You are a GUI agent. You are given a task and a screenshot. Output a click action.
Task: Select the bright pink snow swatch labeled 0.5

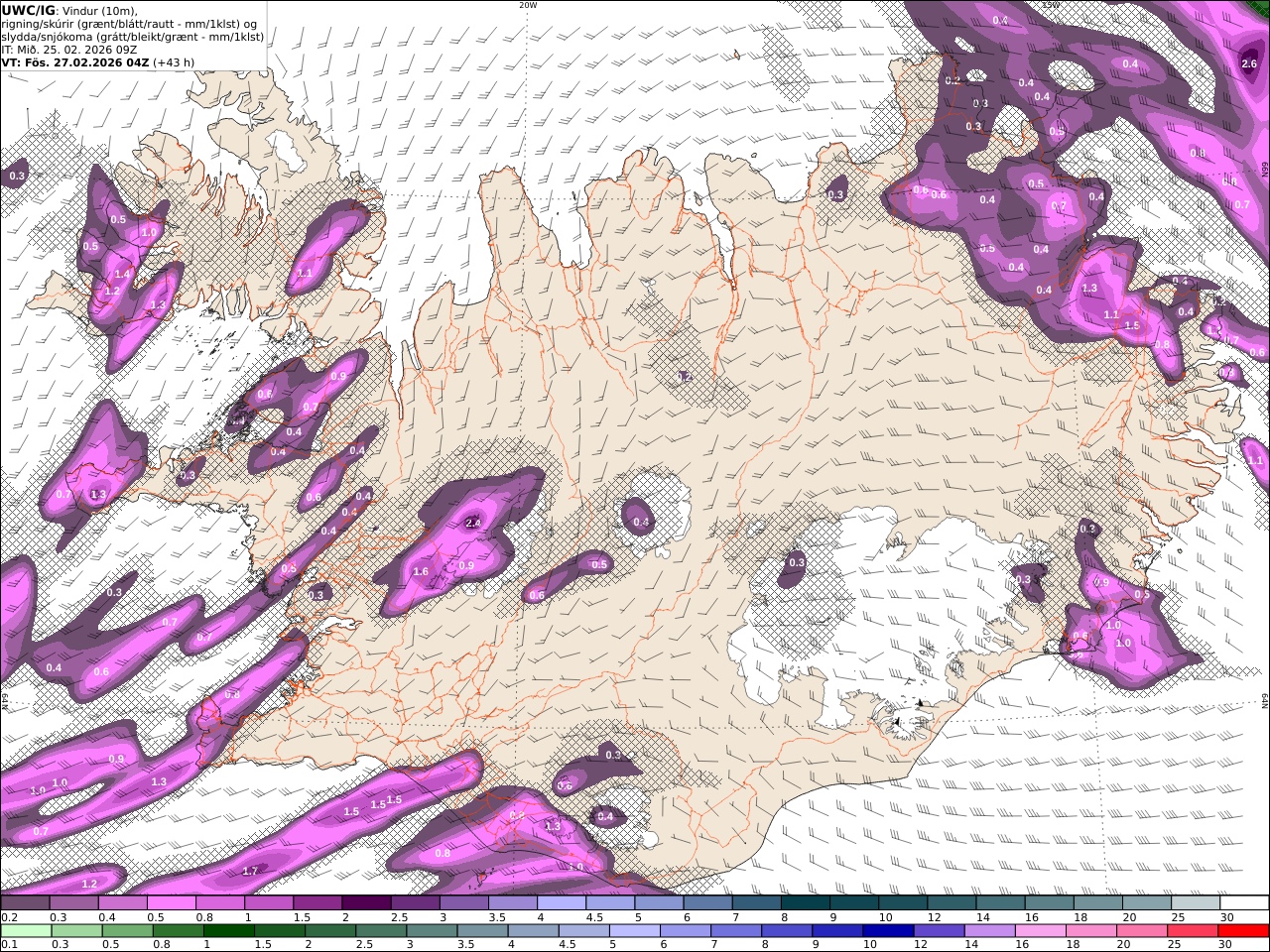[x=171, y=903]
